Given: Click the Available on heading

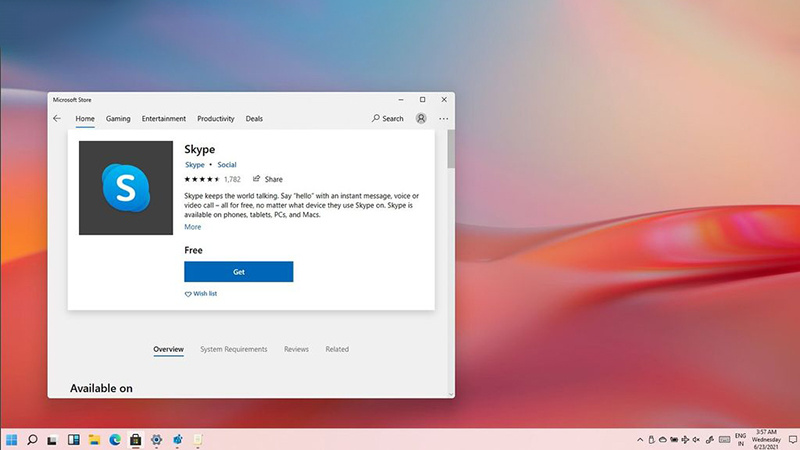Looking at the screenshot, I should click(x=101, y=388).
